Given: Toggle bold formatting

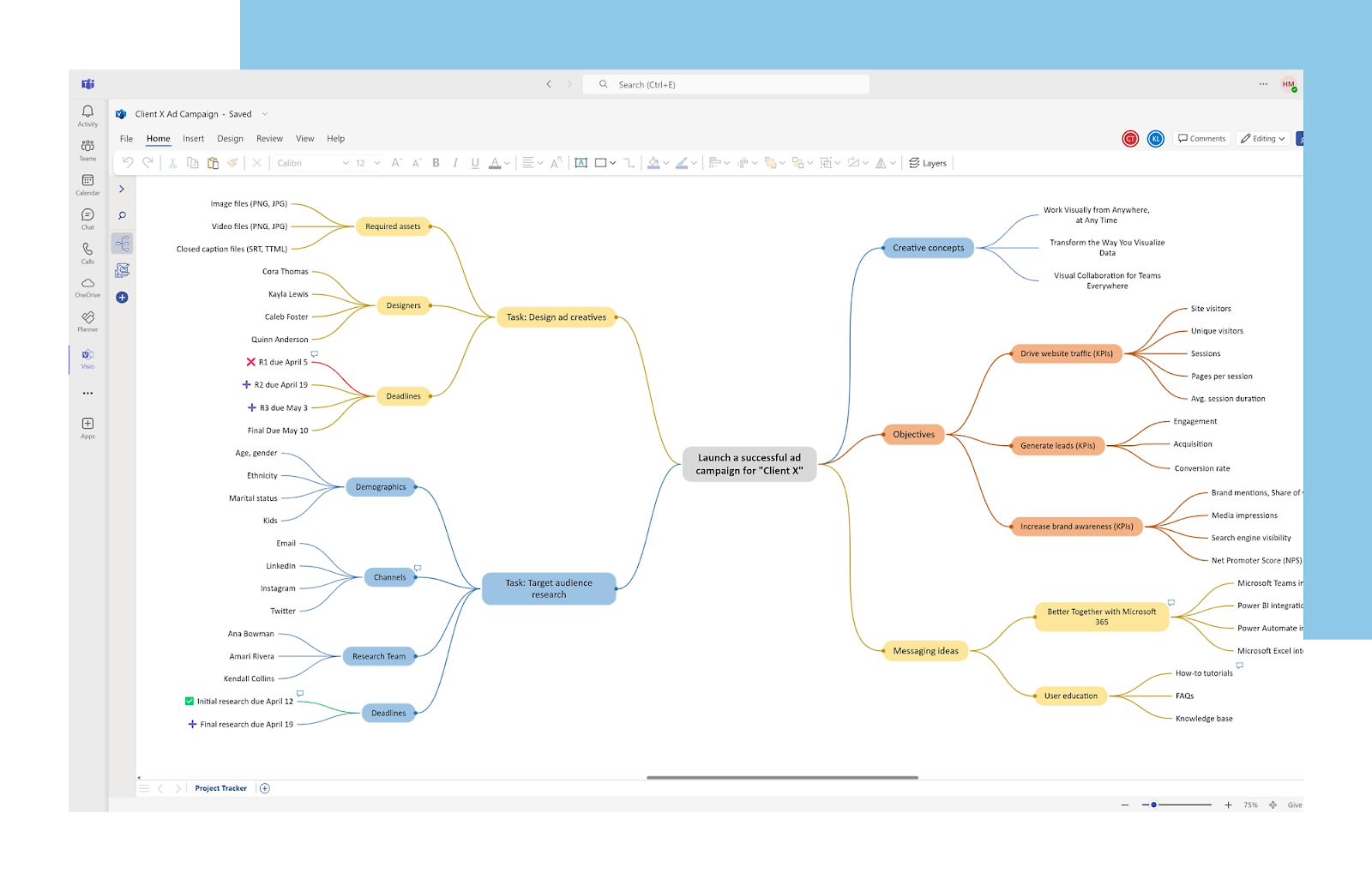Looking at the screenshot, I should pos(436,162).
